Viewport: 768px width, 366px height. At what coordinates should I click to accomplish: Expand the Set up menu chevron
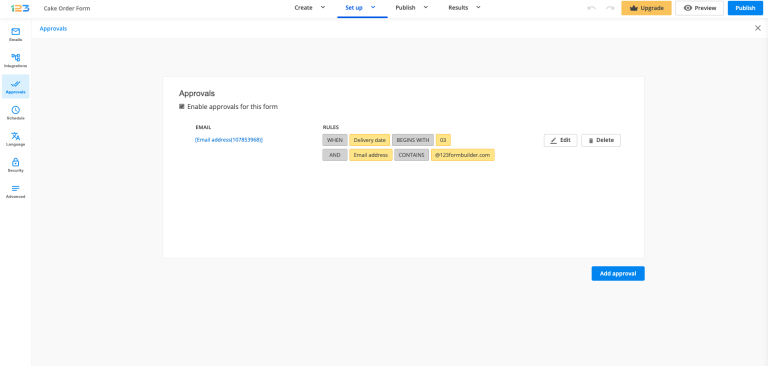[373, 7]
